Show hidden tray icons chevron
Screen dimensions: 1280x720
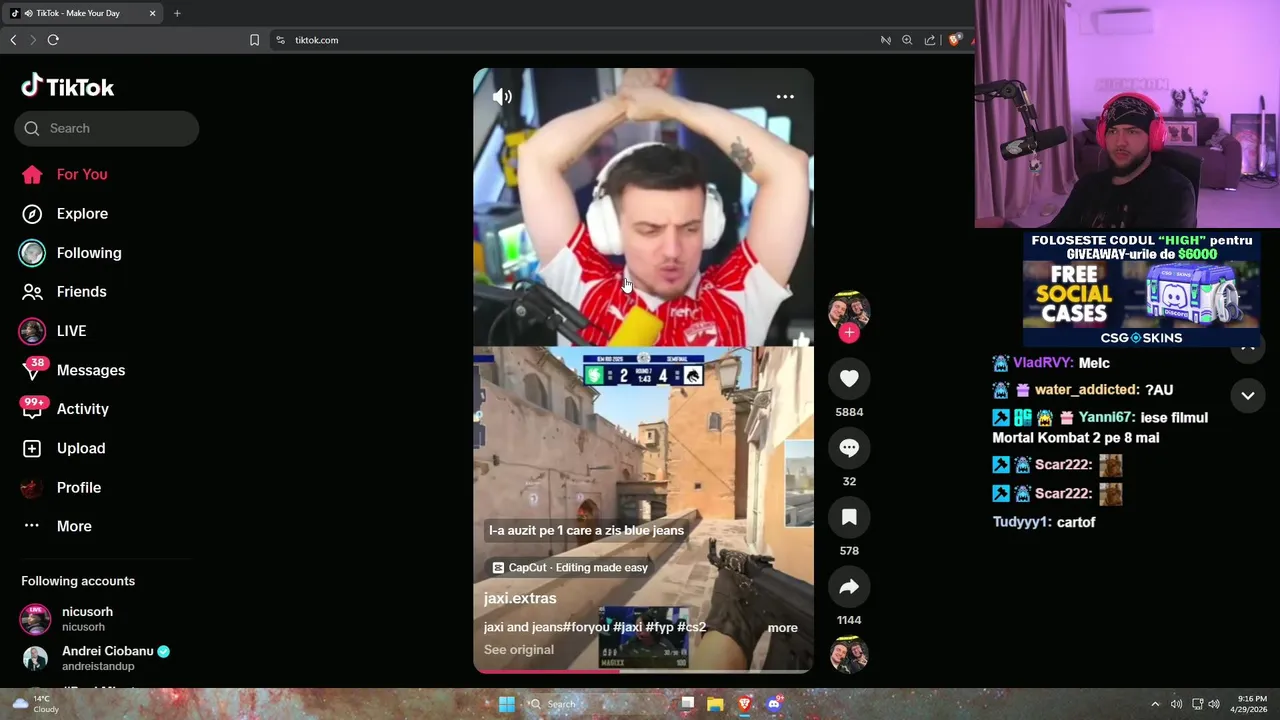pos(1155,704)
